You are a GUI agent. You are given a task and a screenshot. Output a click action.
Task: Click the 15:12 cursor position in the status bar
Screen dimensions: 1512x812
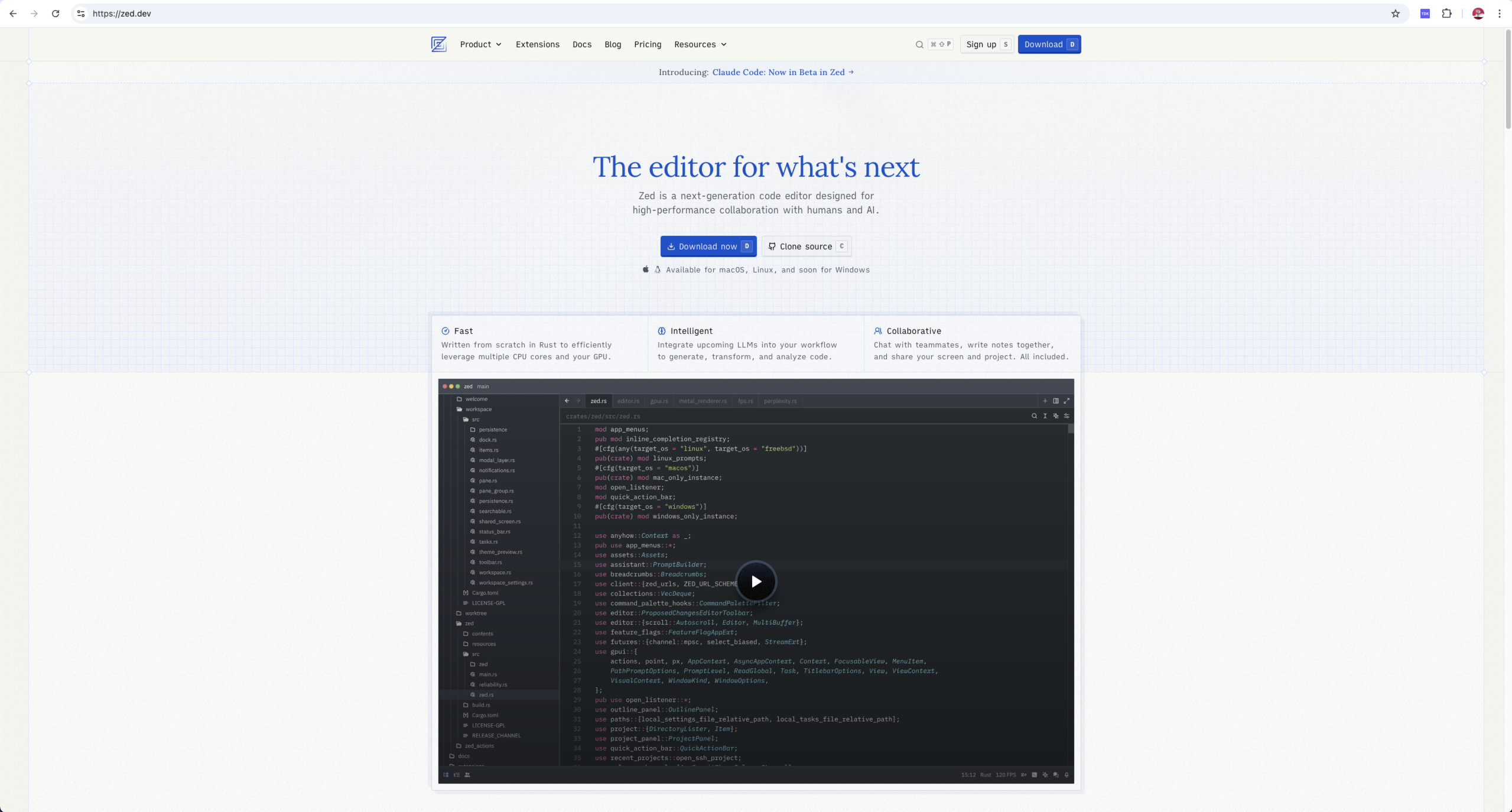point(968,775)
